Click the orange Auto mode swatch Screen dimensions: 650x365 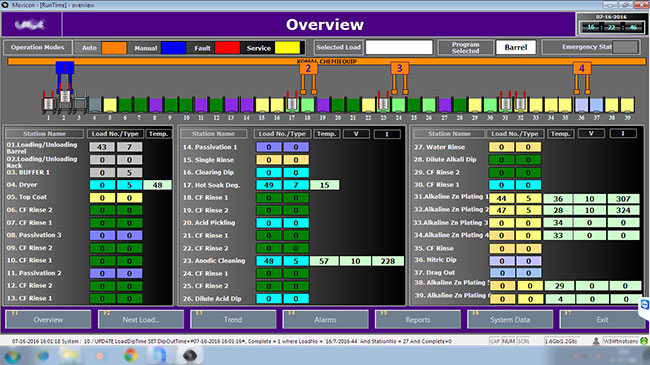pos(114,48)
